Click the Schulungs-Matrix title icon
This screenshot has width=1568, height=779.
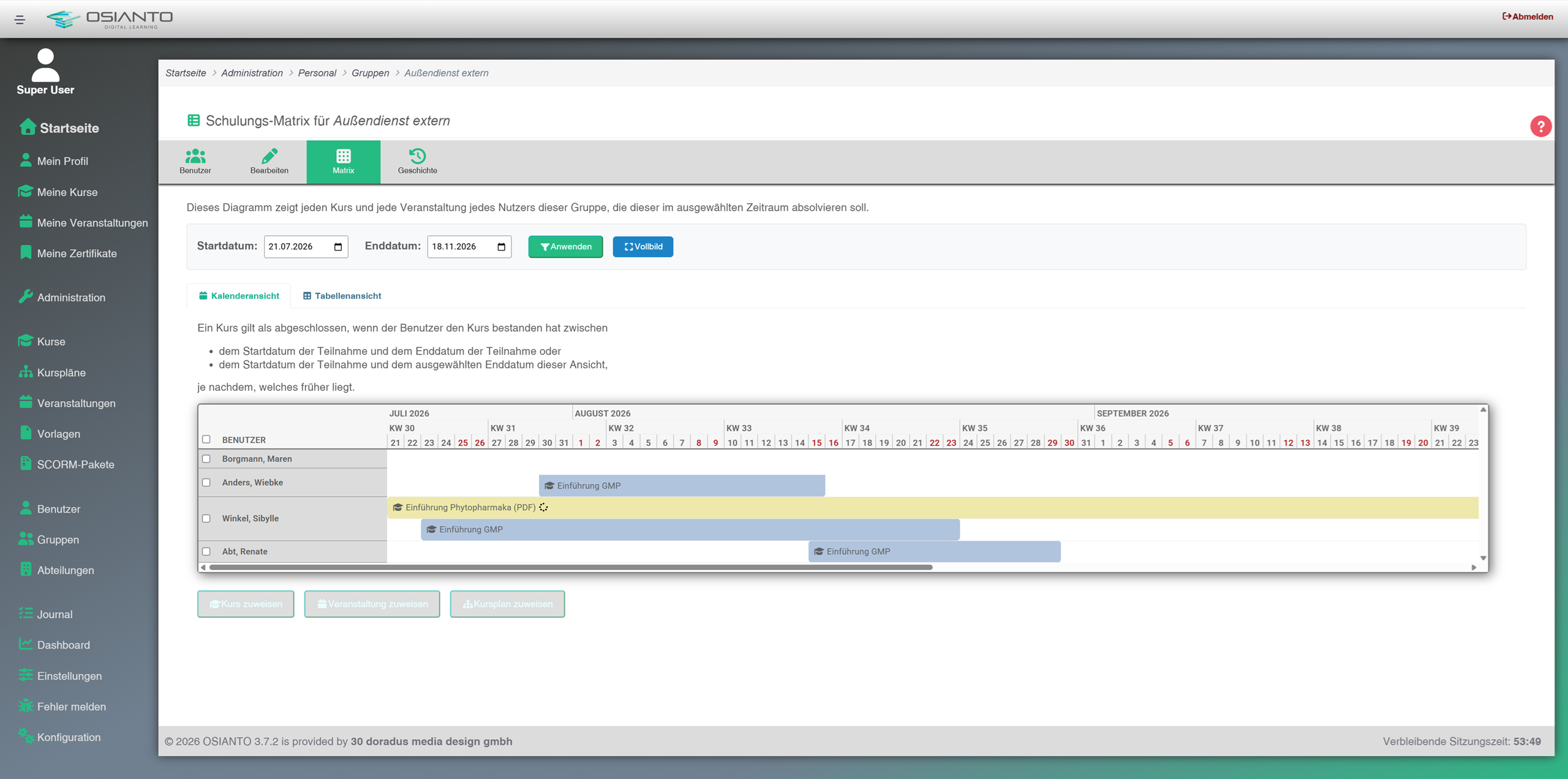click(x=194, y=121)
